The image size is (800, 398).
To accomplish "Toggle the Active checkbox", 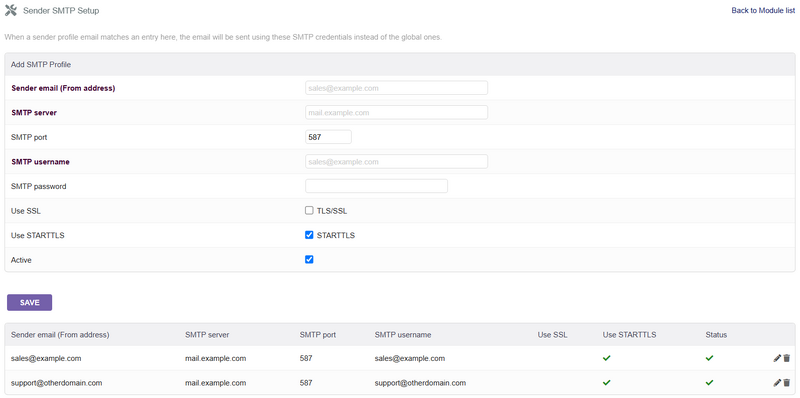I will tap(309, 259).
